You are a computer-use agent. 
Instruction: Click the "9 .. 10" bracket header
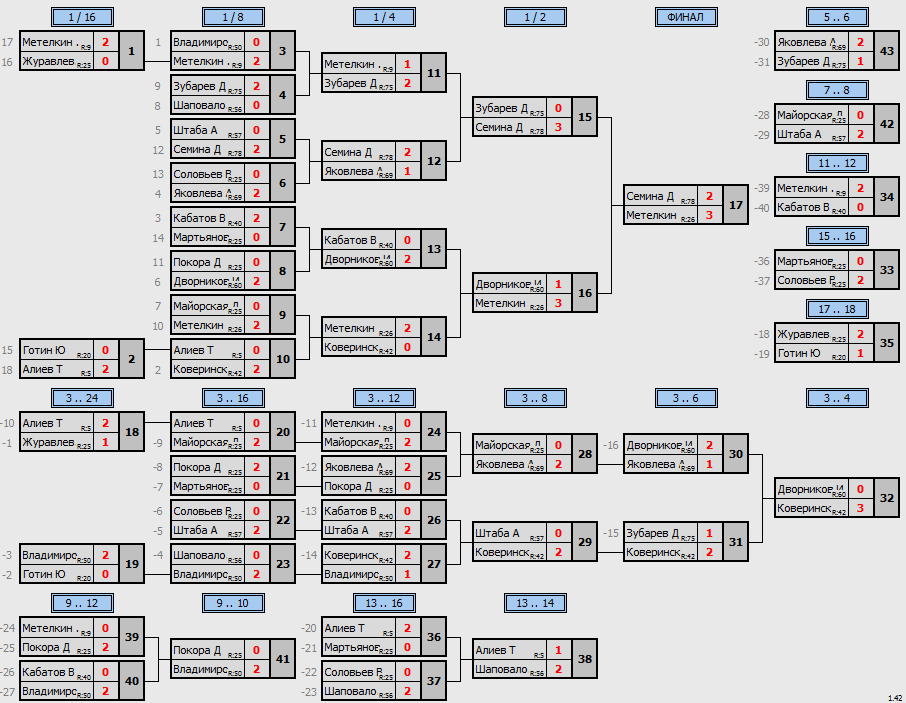(x=233, y=603)
